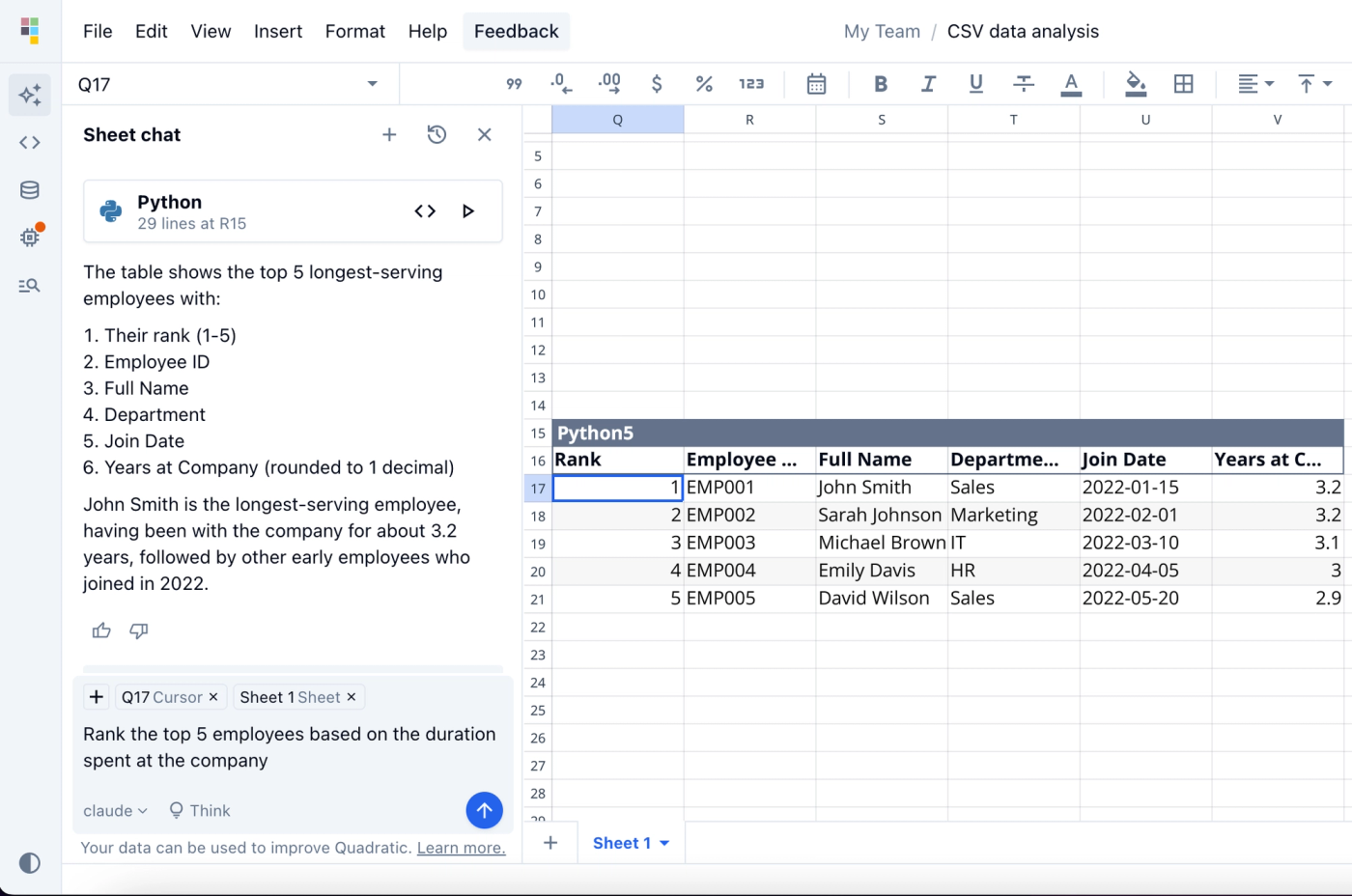Select the cell containing Sarah Johnson
The height and width of the screenshot is (896, 1352).
[882, 516]
